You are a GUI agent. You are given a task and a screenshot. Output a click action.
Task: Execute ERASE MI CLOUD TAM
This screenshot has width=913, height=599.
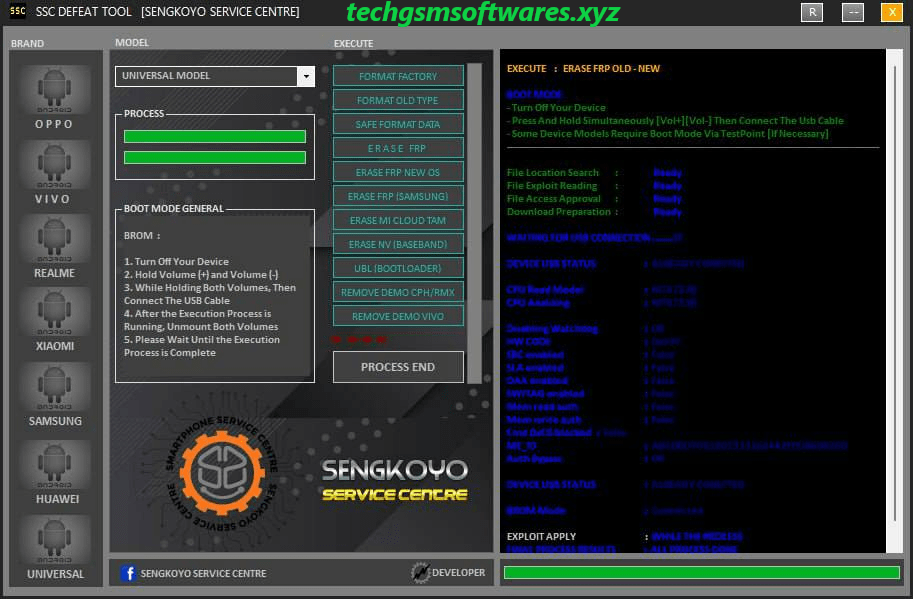[x=398, y=220]
